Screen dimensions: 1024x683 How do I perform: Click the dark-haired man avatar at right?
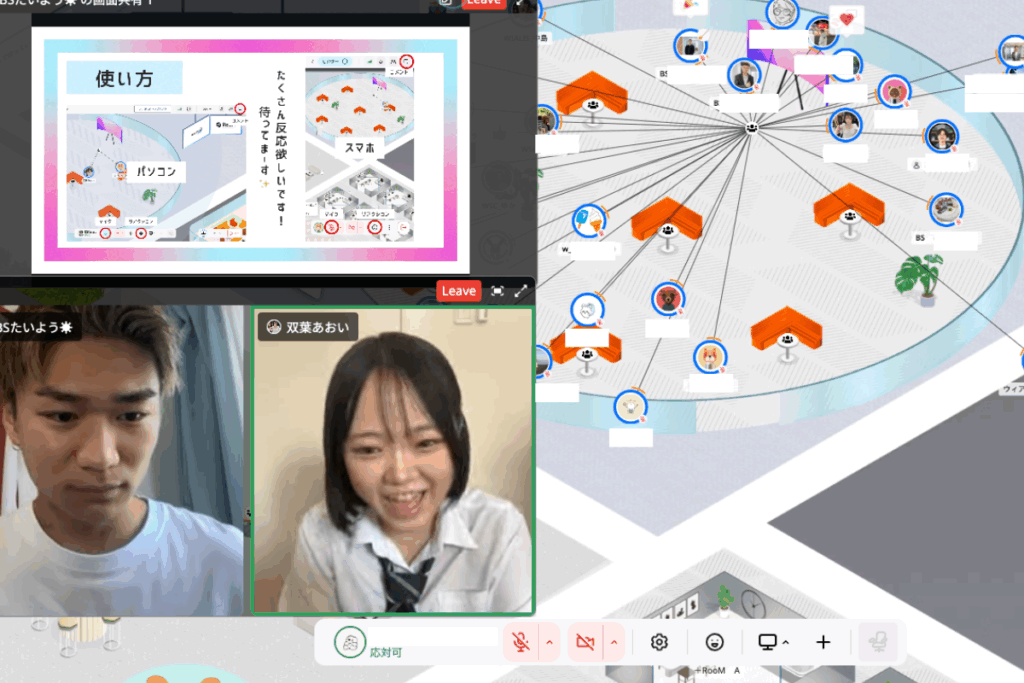pos(941,136)
